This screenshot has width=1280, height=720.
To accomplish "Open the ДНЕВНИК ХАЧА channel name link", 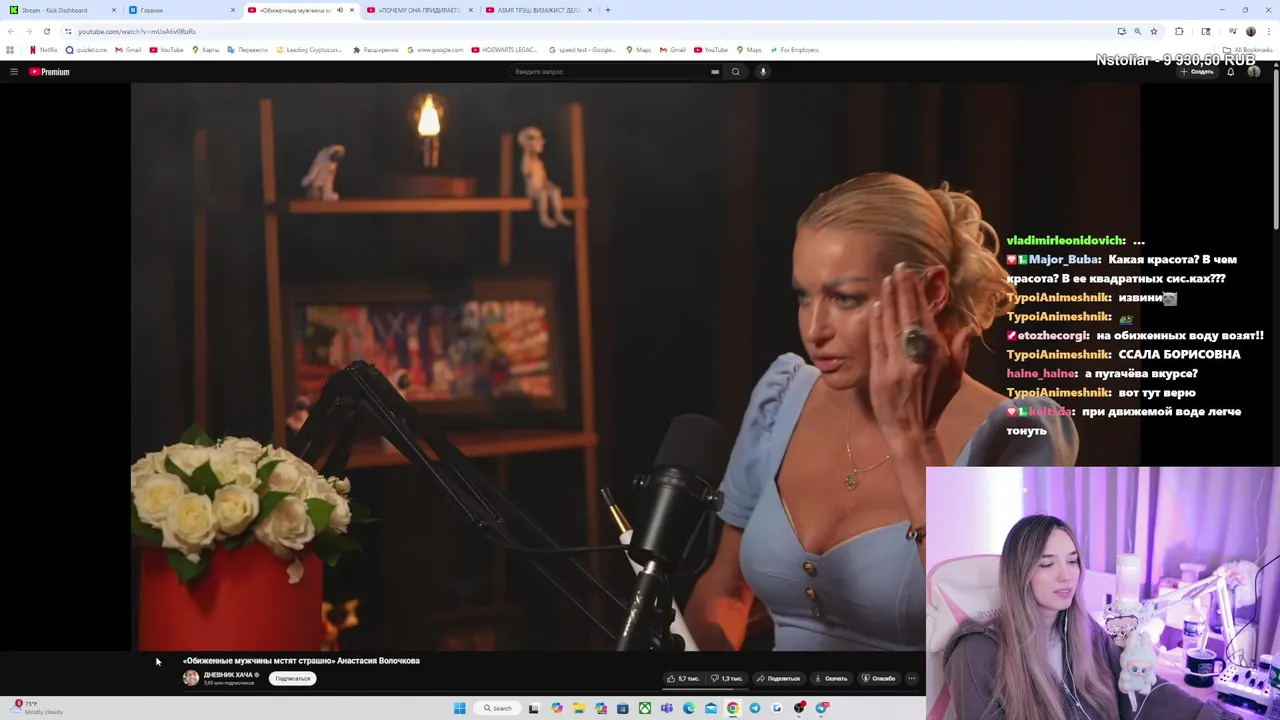I will pyautogui.click(x=228, y=675).
